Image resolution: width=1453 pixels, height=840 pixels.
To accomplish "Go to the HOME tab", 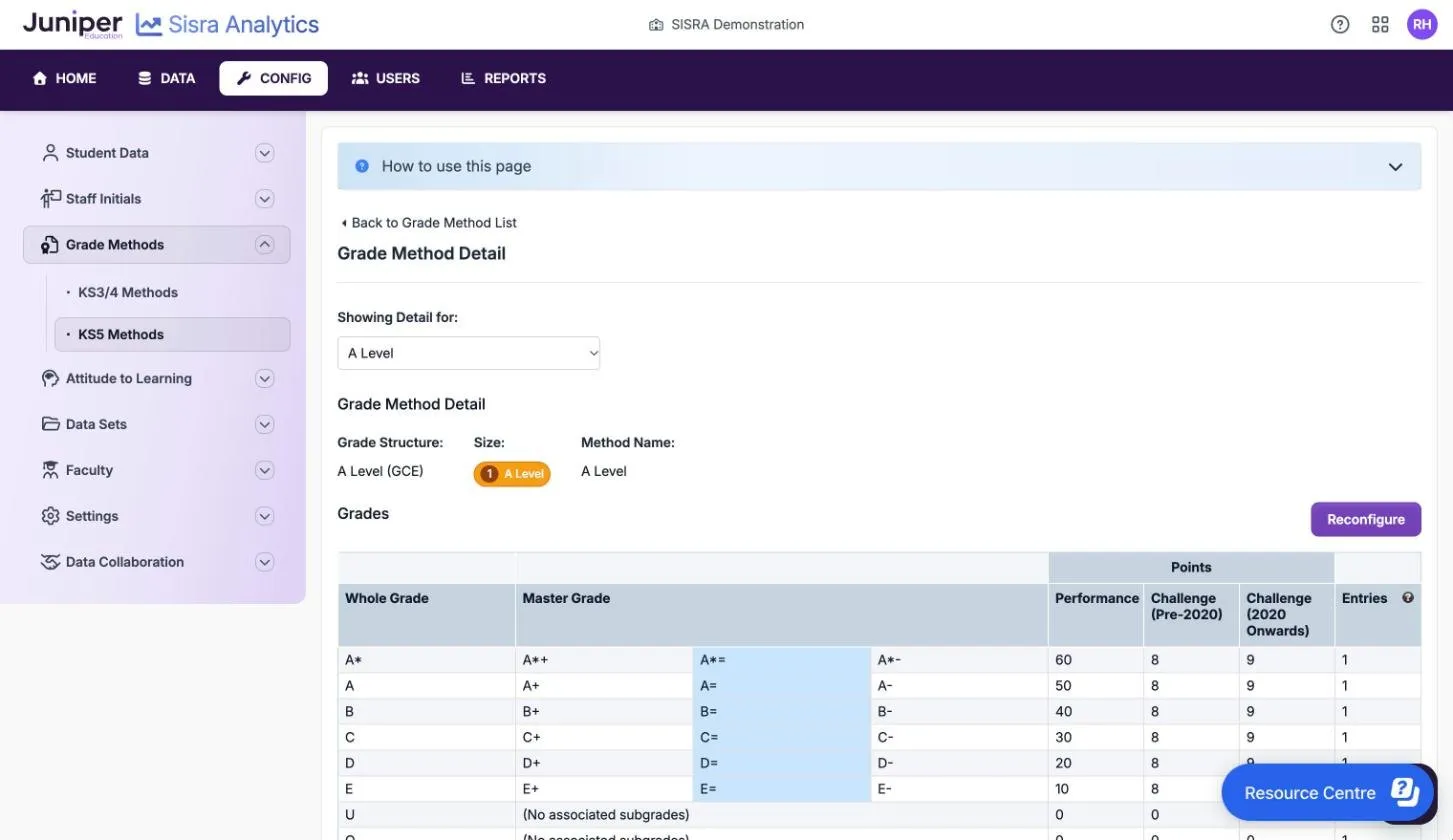I will 65,78.
